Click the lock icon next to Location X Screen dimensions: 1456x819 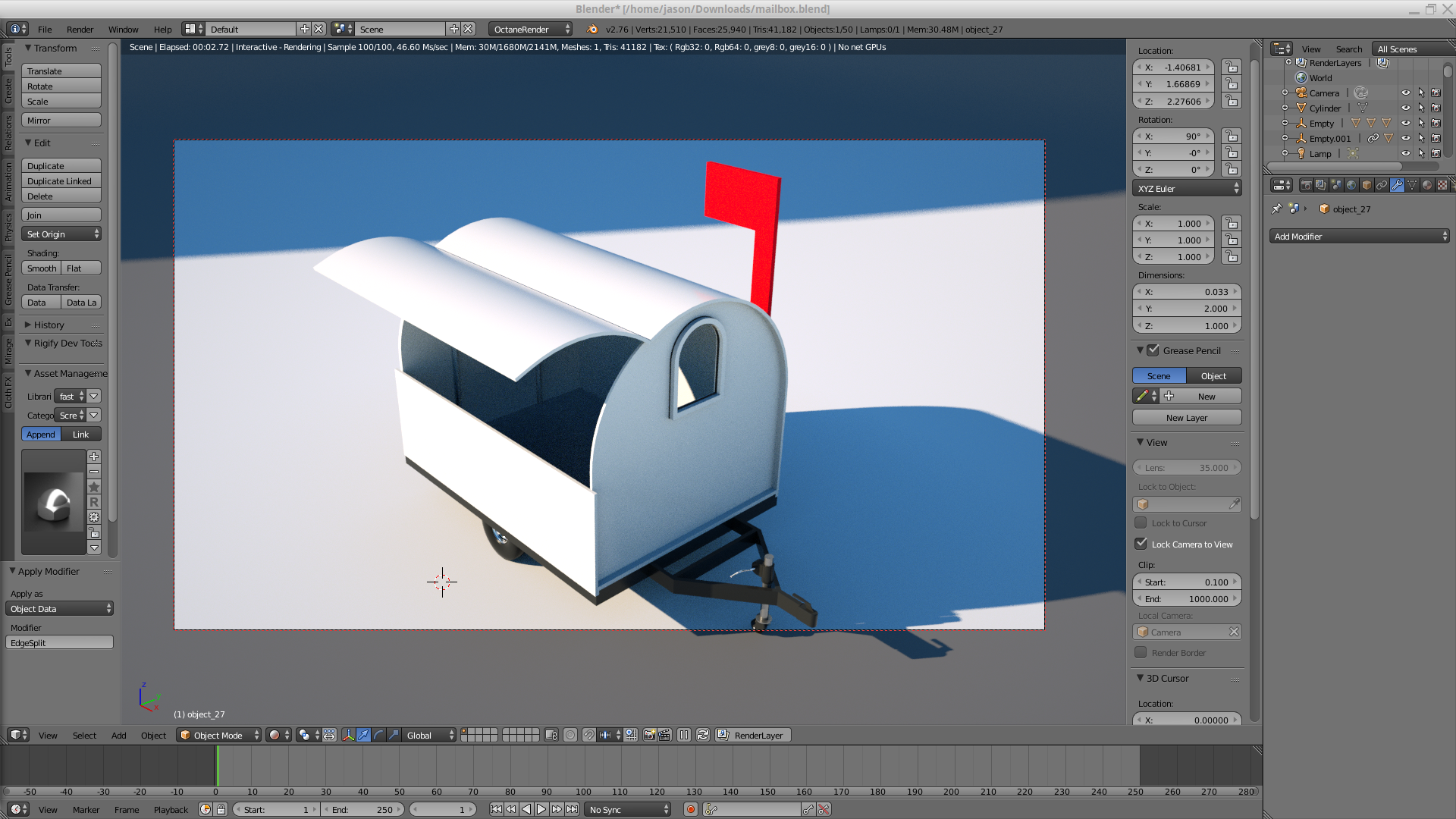click(x=1232, y=67)
